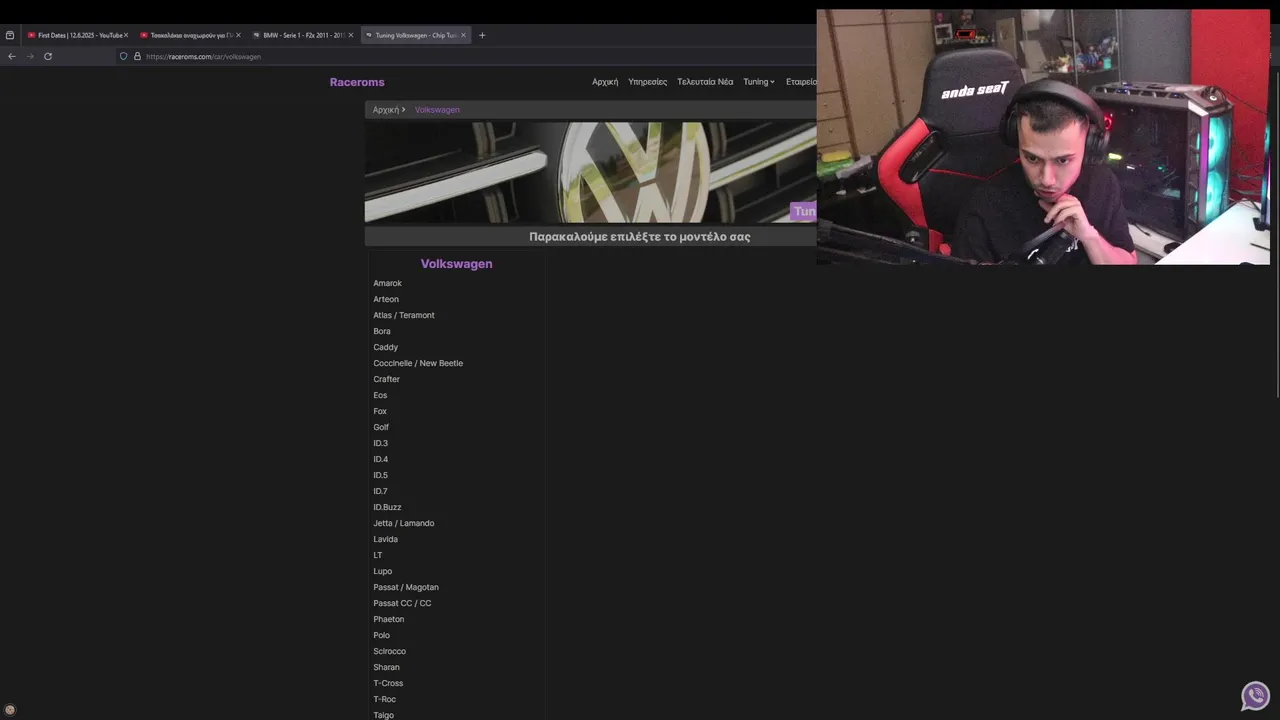Select the ID.4 model
This screenshot has height=720, width=1280.
(380, 459)
